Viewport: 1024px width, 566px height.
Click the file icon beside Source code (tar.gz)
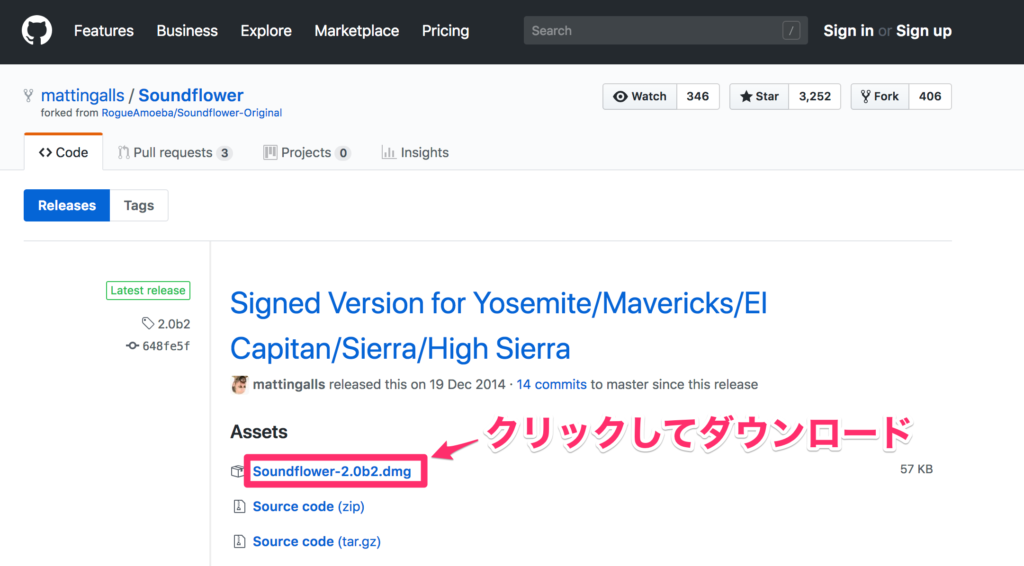click(239, 541)
